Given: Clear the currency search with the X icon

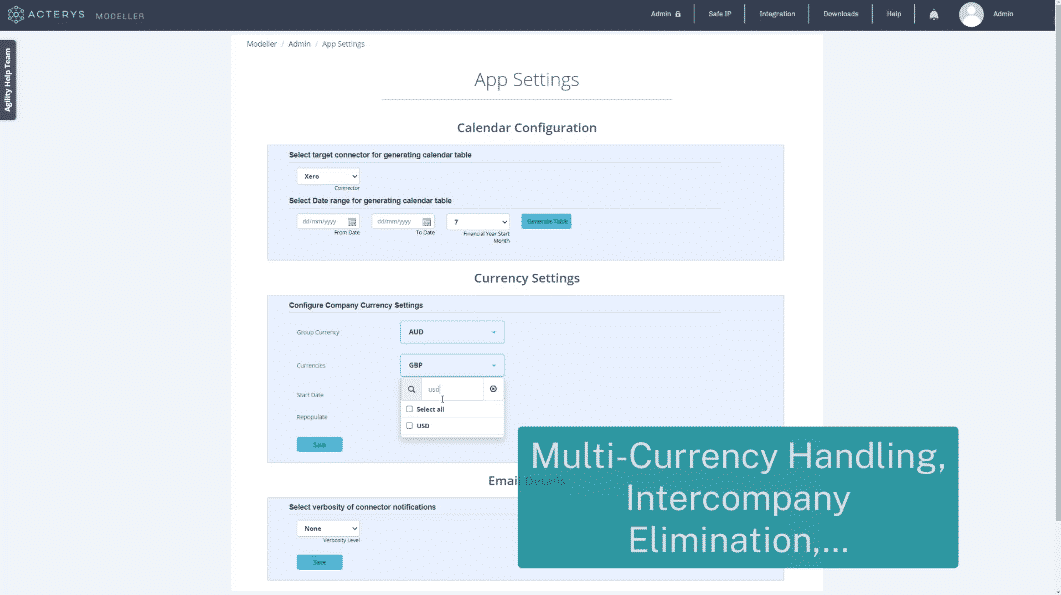Looking at the screenshot, I should [493, 389].
